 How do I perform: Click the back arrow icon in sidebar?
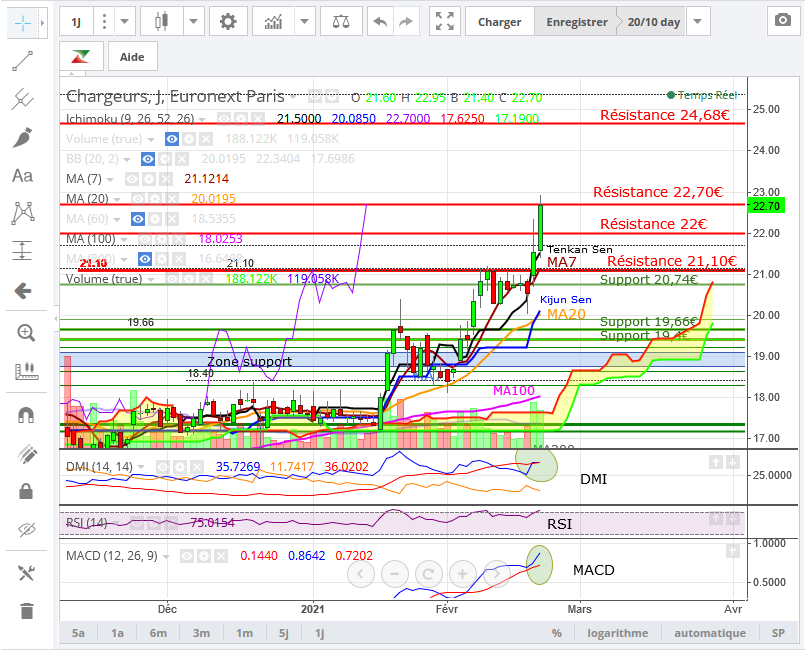coord(23,291)
